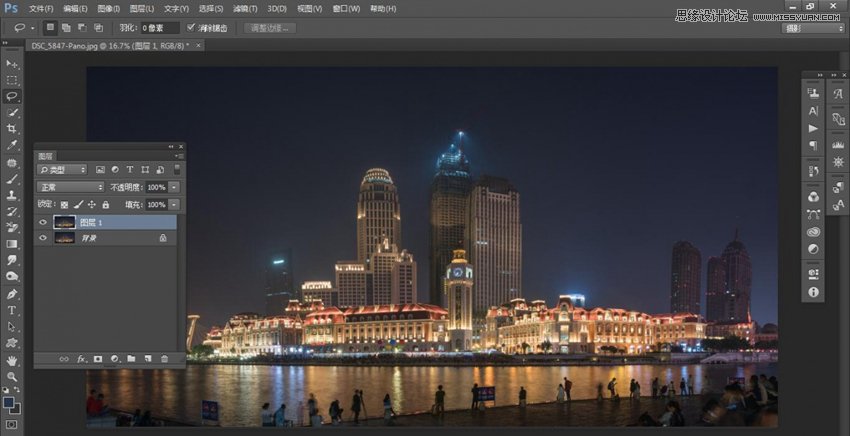Expand the opacity (不透明度) slider arrow
The height and width of the screenshot is (436, 850).
(174, 187)
